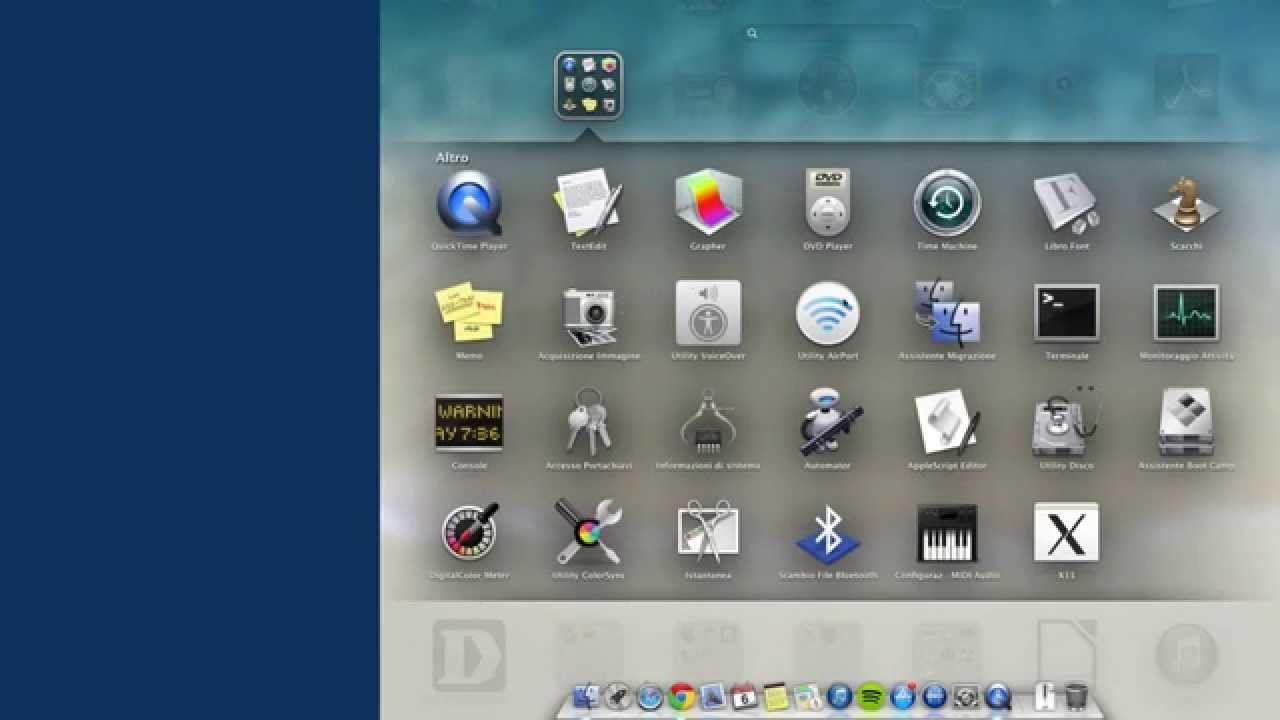Viewport: 1280px width, 720px height.
Task: Launch DVD Player
Action: pyautogui.click(x=828, y=203)
